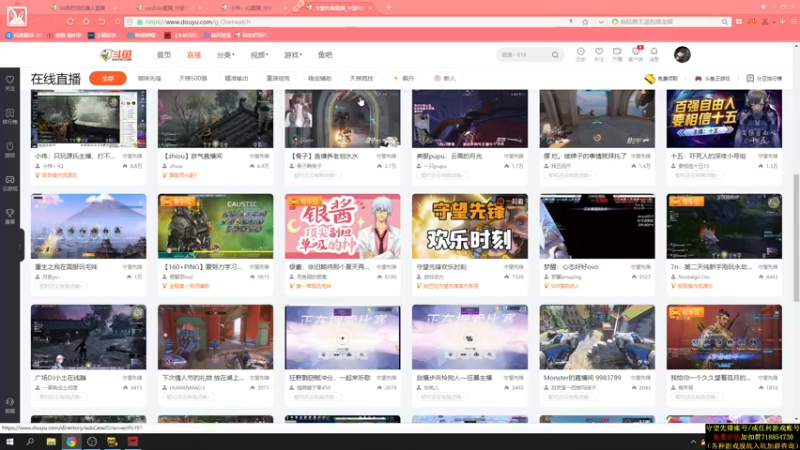Open the 斗鱼云游戏 link
800x450 pixels.
pyautogui.click(x=713, y=79)
